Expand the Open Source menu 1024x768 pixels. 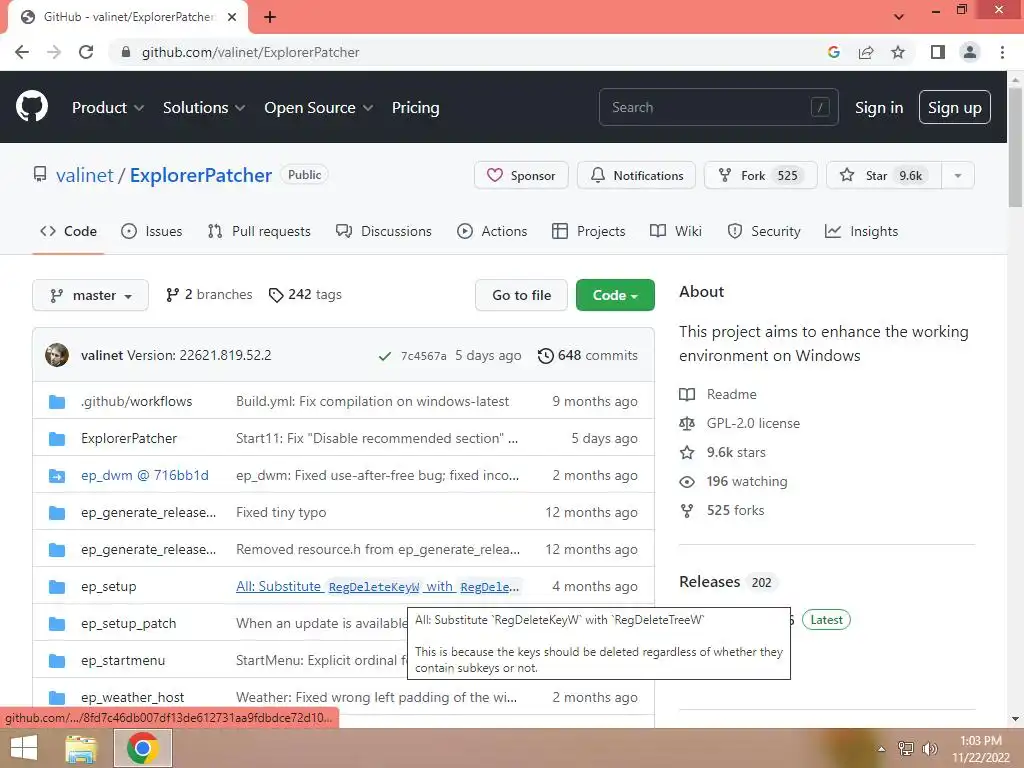click(x=319, y=108)
